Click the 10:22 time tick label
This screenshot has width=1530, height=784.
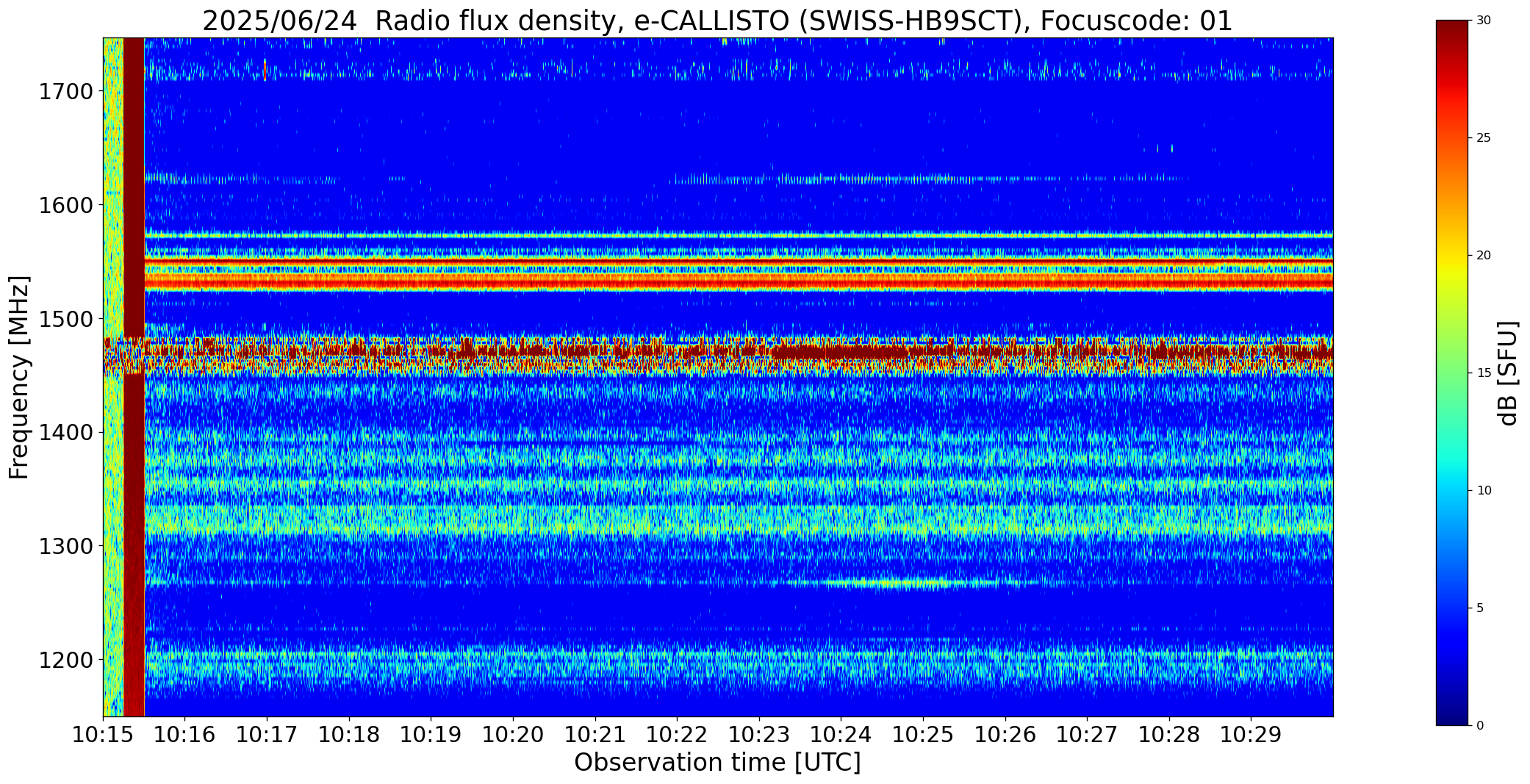click(x=677, y=735)
